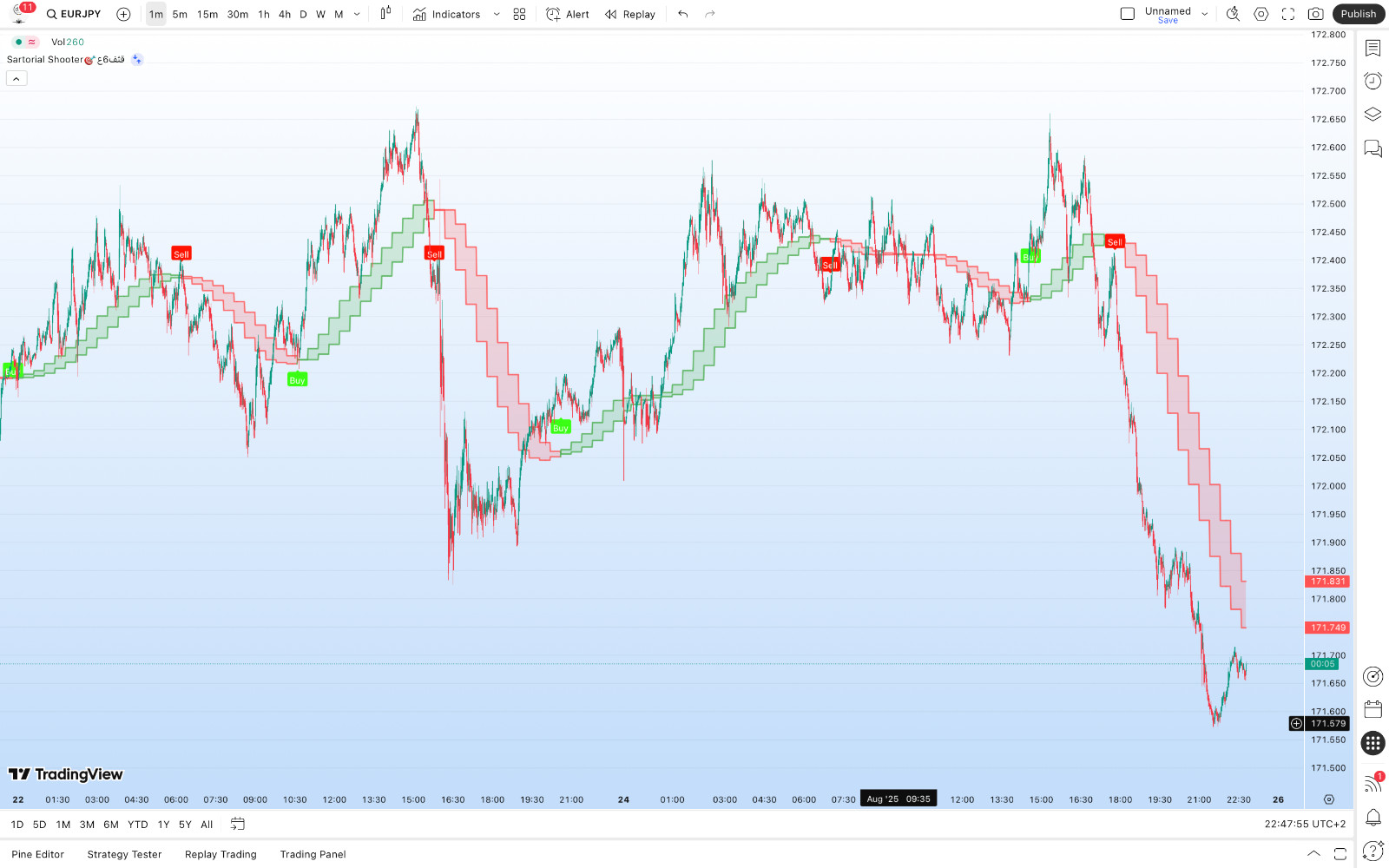1389x868 pixels.
Task: Take a chart snapshot with camera
Action: [1316, 14]
